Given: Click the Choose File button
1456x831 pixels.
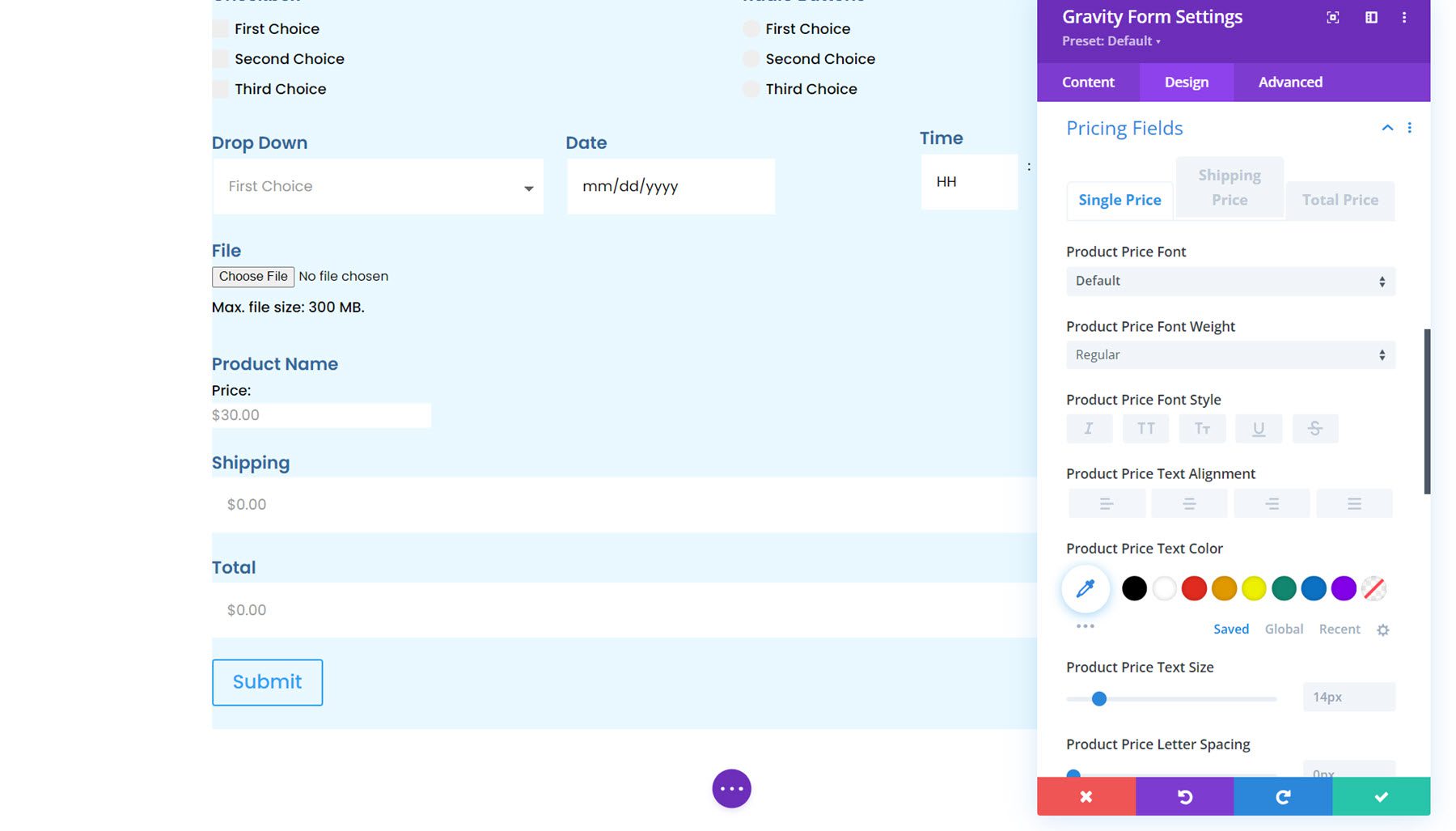Looking at the screenshot, I should [252, 276].
